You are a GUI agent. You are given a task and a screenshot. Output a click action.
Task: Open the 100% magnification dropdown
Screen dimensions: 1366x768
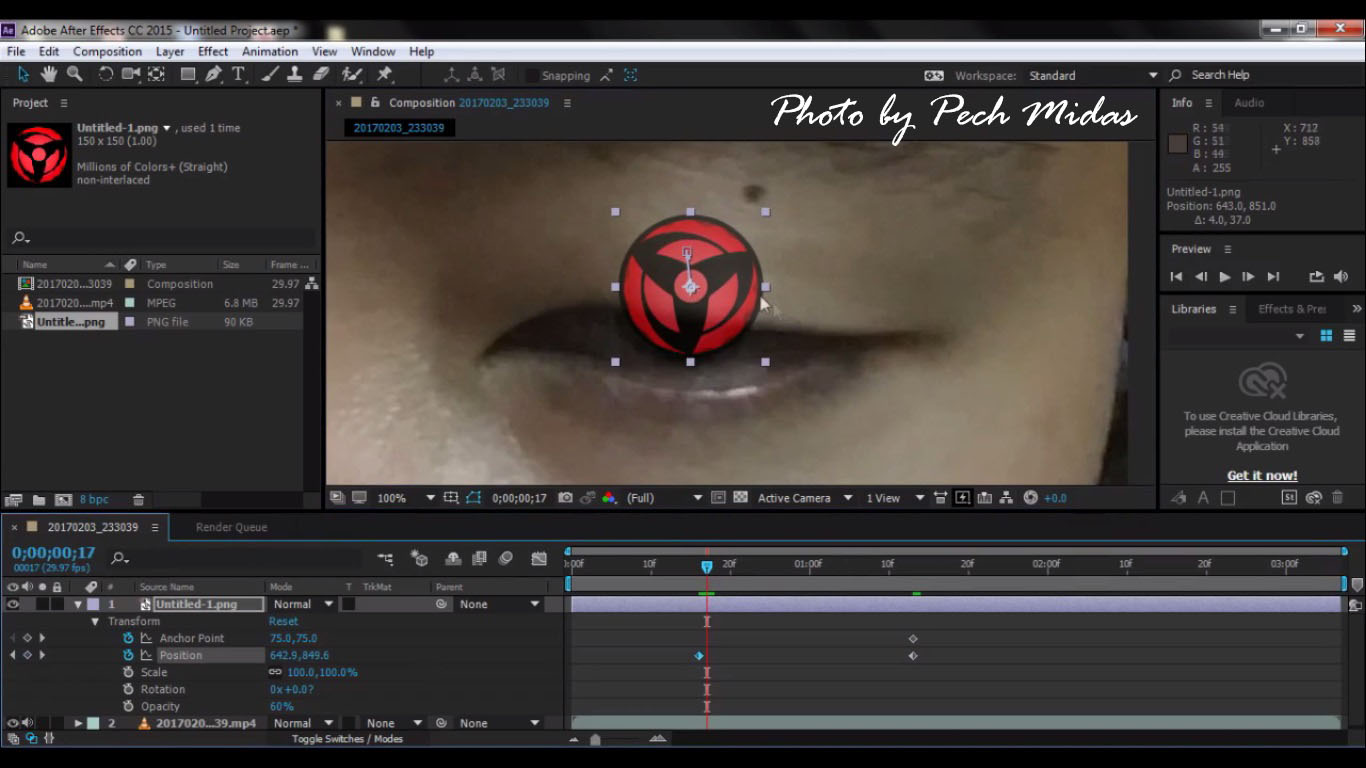coord(405,498)
